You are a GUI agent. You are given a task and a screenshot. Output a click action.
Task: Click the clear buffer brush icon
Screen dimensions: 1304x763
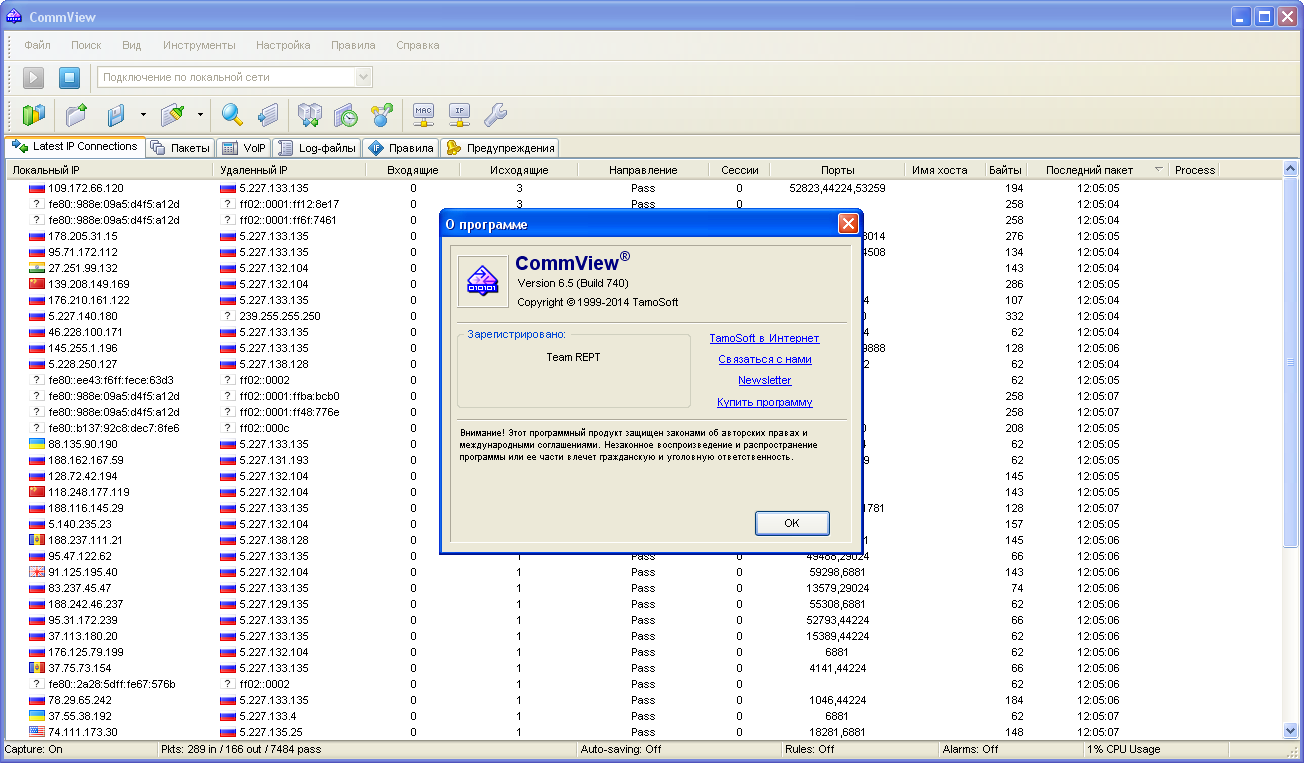click(173, 115)
